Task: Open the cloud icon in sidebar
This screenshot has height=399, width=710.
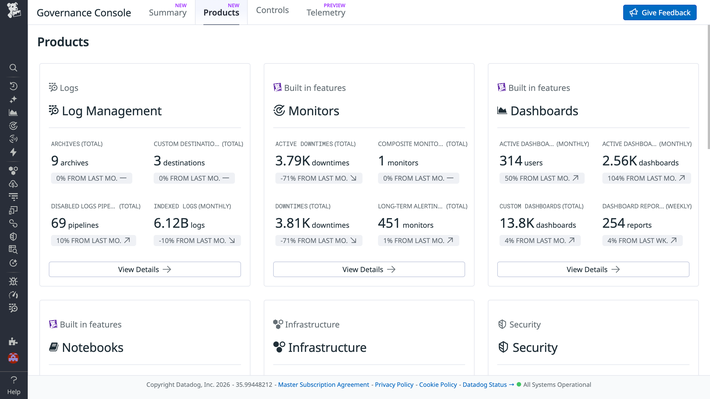Action: click(x=13, y=184)
